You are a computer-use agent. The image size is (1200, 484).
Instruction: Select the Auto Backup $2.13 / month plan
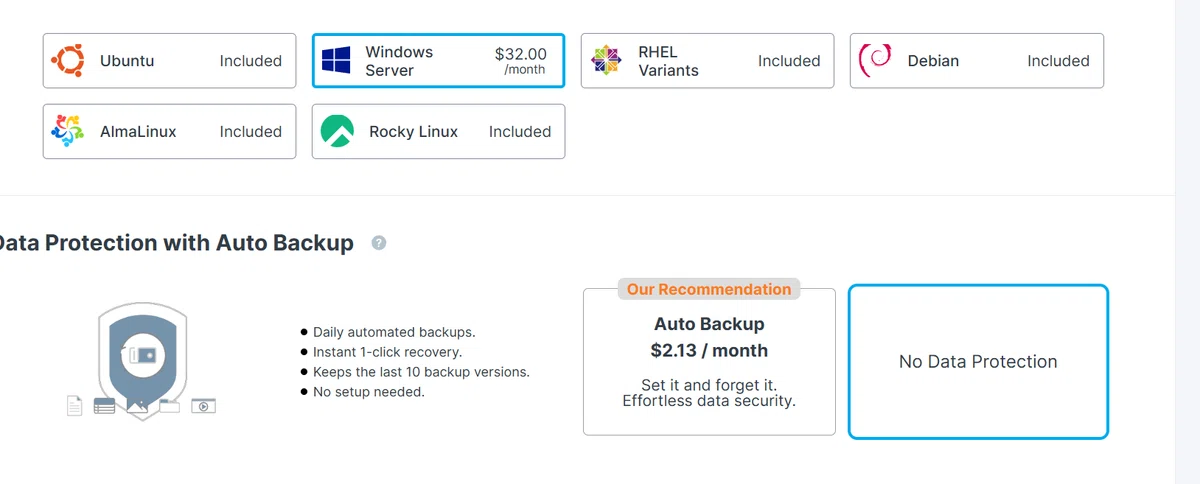click(709, 362)
